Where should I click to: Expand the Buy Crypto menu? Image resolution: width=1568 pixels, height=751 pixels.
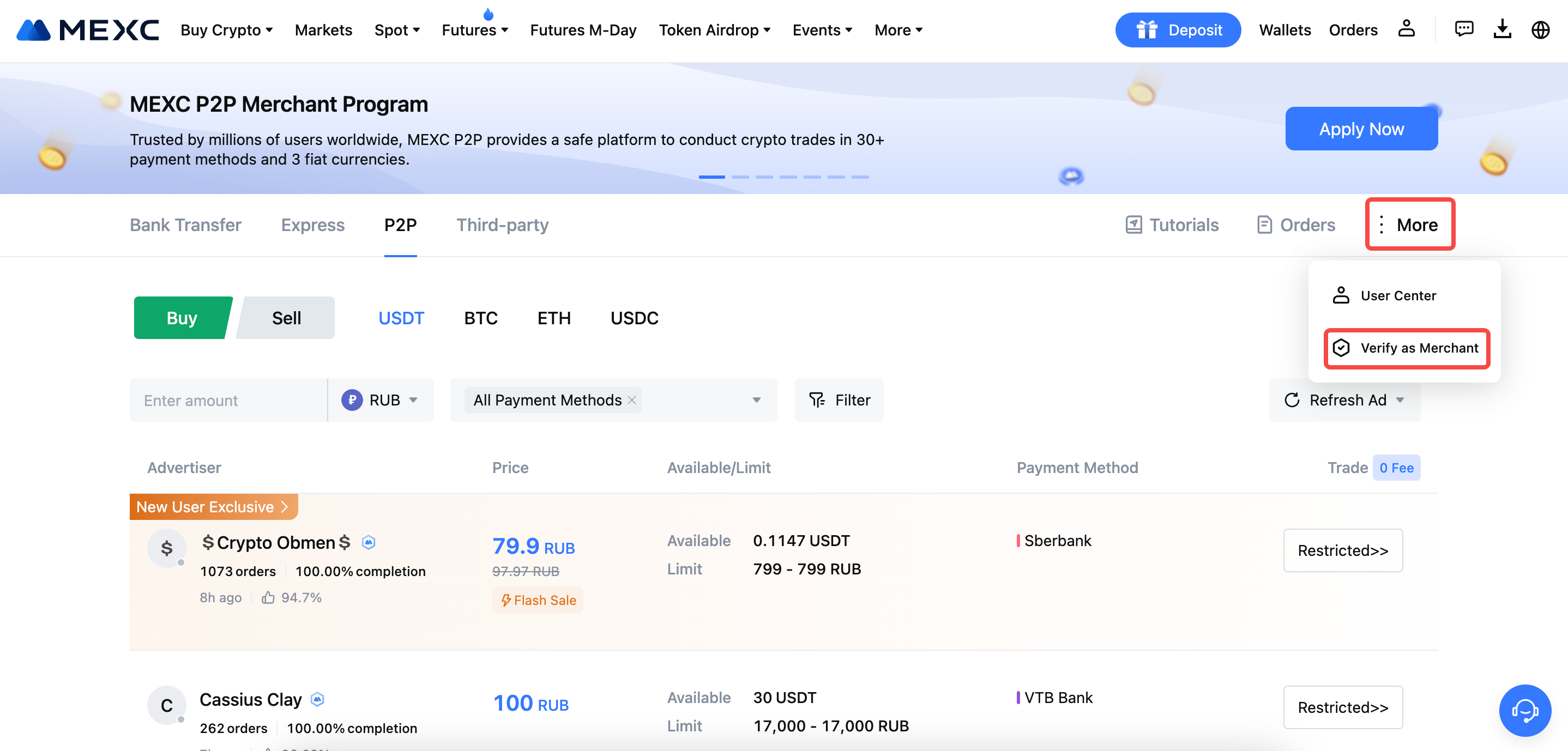pyautogui.click(x=226, y=30)
